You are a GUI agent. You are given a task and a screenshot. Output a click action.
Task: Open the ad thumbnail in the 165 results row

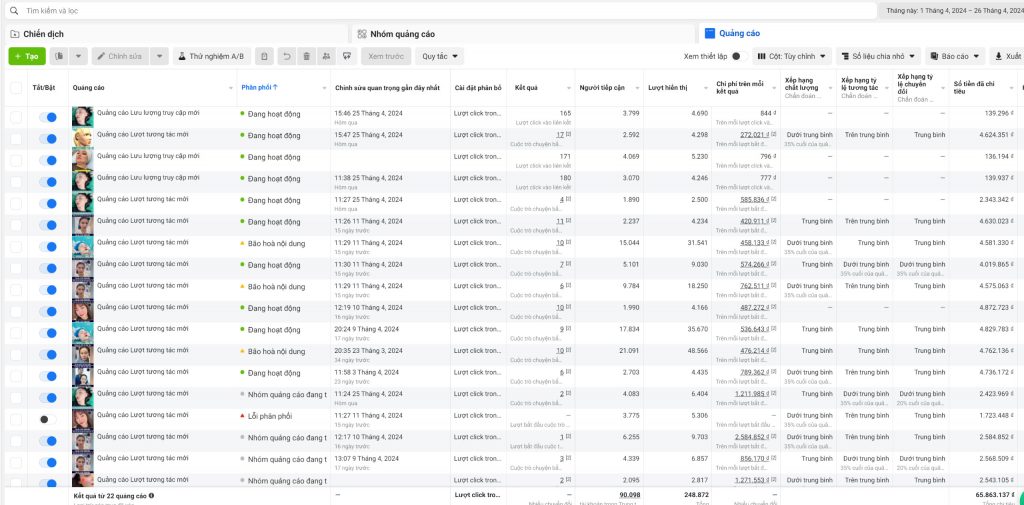(82, 118)
